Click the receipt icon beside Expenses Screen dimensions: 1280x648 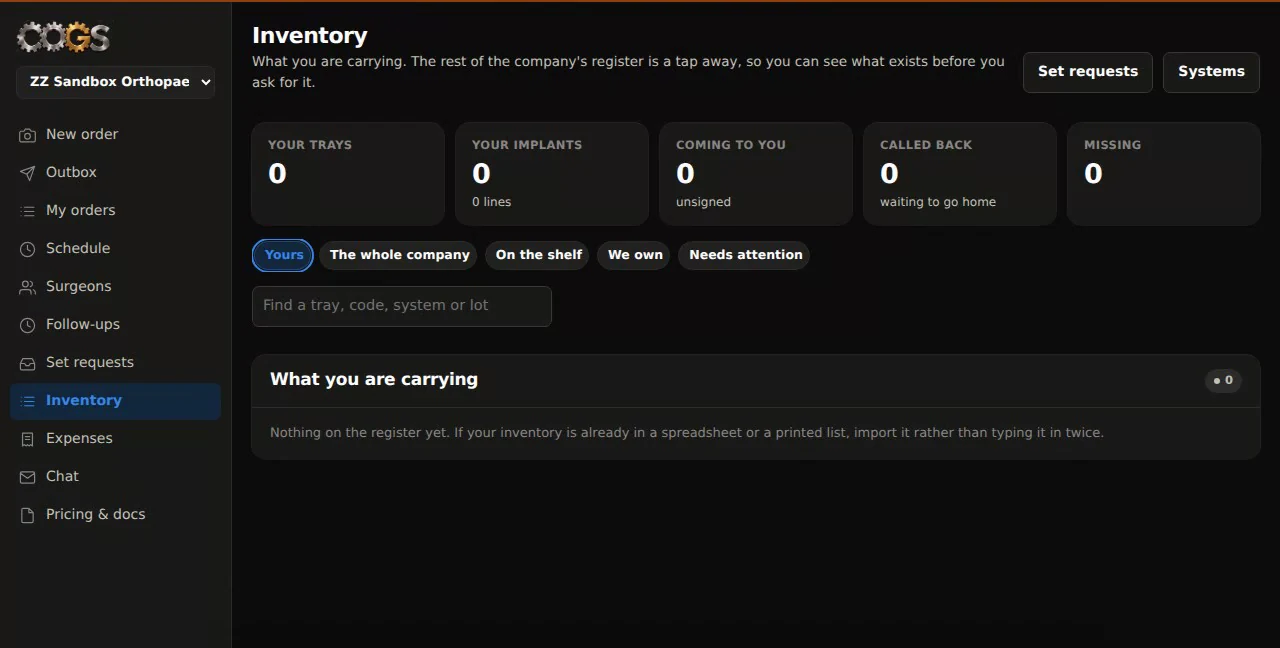pyautogui.click(x=28, y=439)
